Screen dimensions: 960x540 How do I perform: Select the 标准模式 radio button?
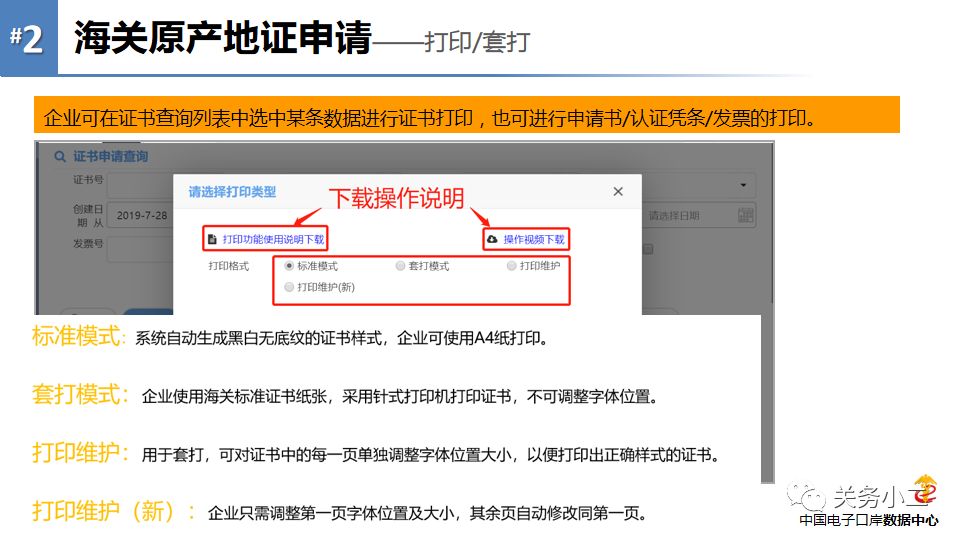point(289,266)
